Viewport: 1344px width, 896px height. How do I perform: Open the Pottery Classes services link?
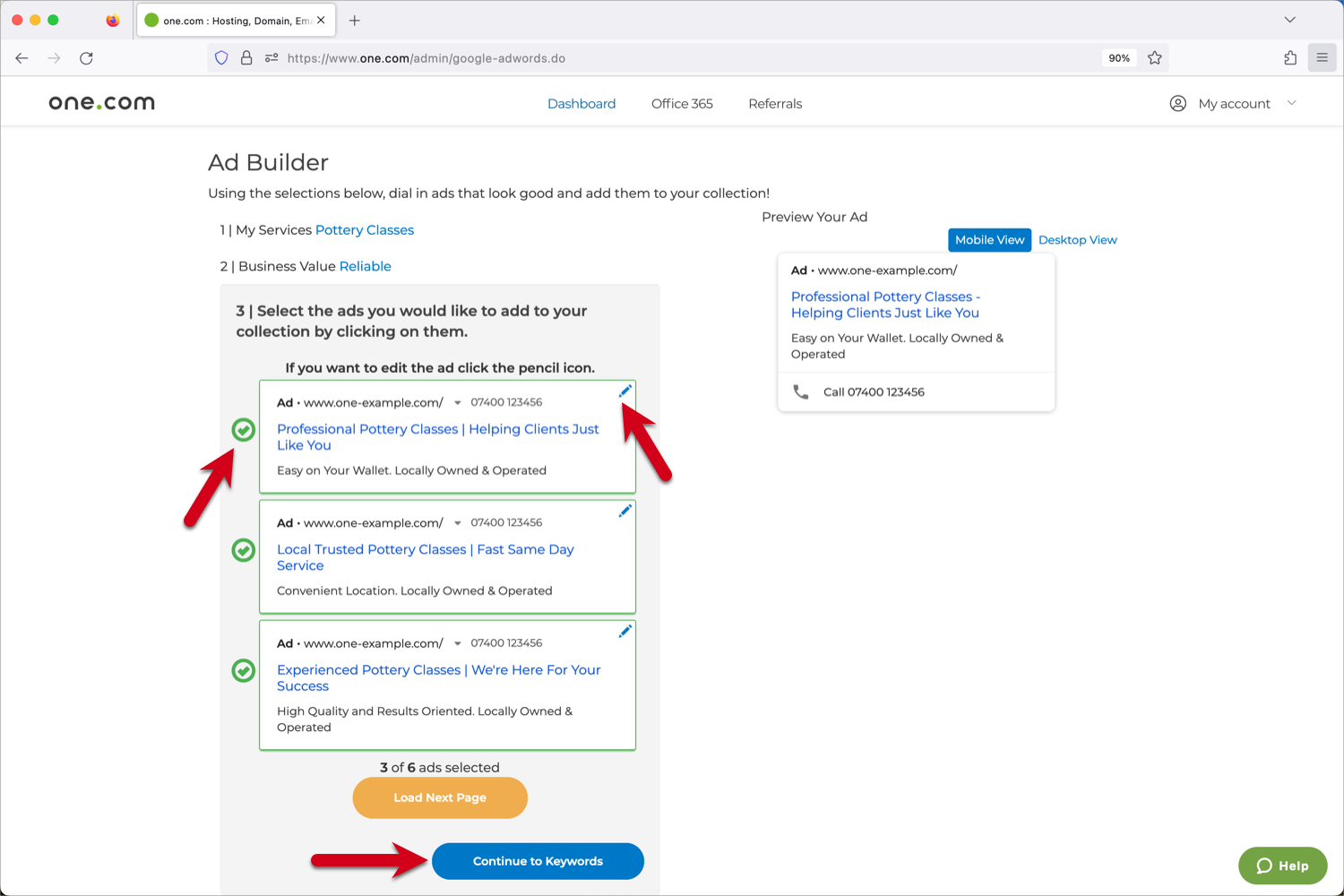coord(365,229)
